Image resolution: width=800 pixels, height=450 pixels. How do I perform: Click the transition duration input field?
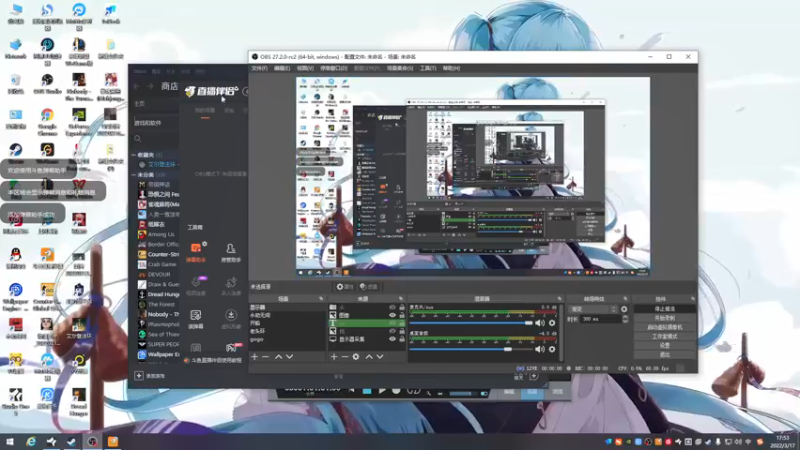click(x=600, y=319)
